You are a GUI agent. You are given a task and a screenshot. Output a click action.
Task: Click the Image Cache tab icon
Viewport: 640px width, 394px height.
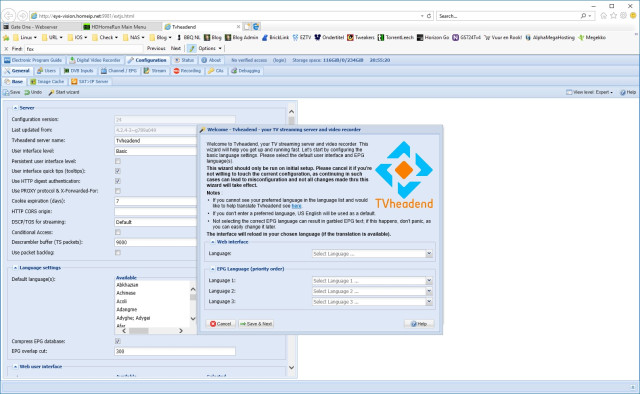(33, 82)
